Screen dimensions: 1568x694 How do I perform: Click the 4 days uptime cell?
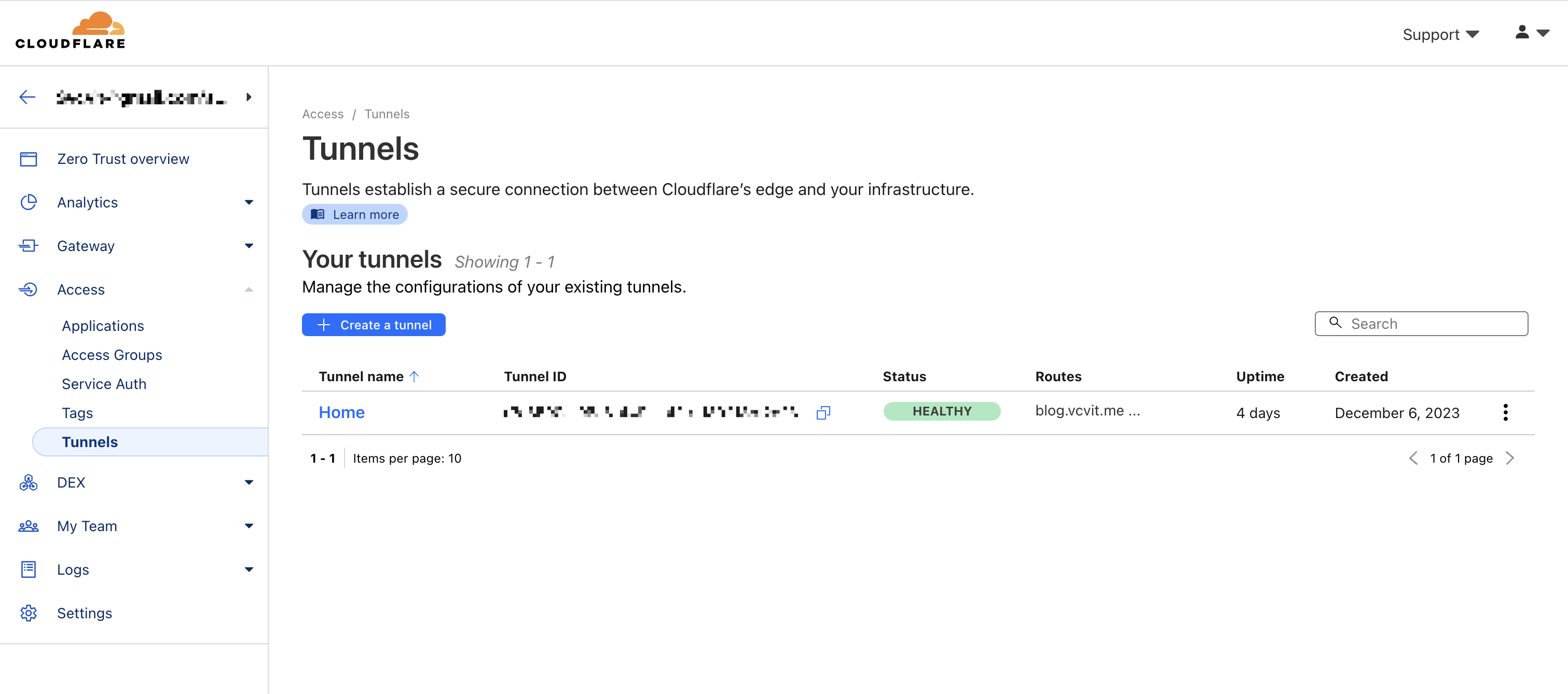click(x=1258, y=413)
